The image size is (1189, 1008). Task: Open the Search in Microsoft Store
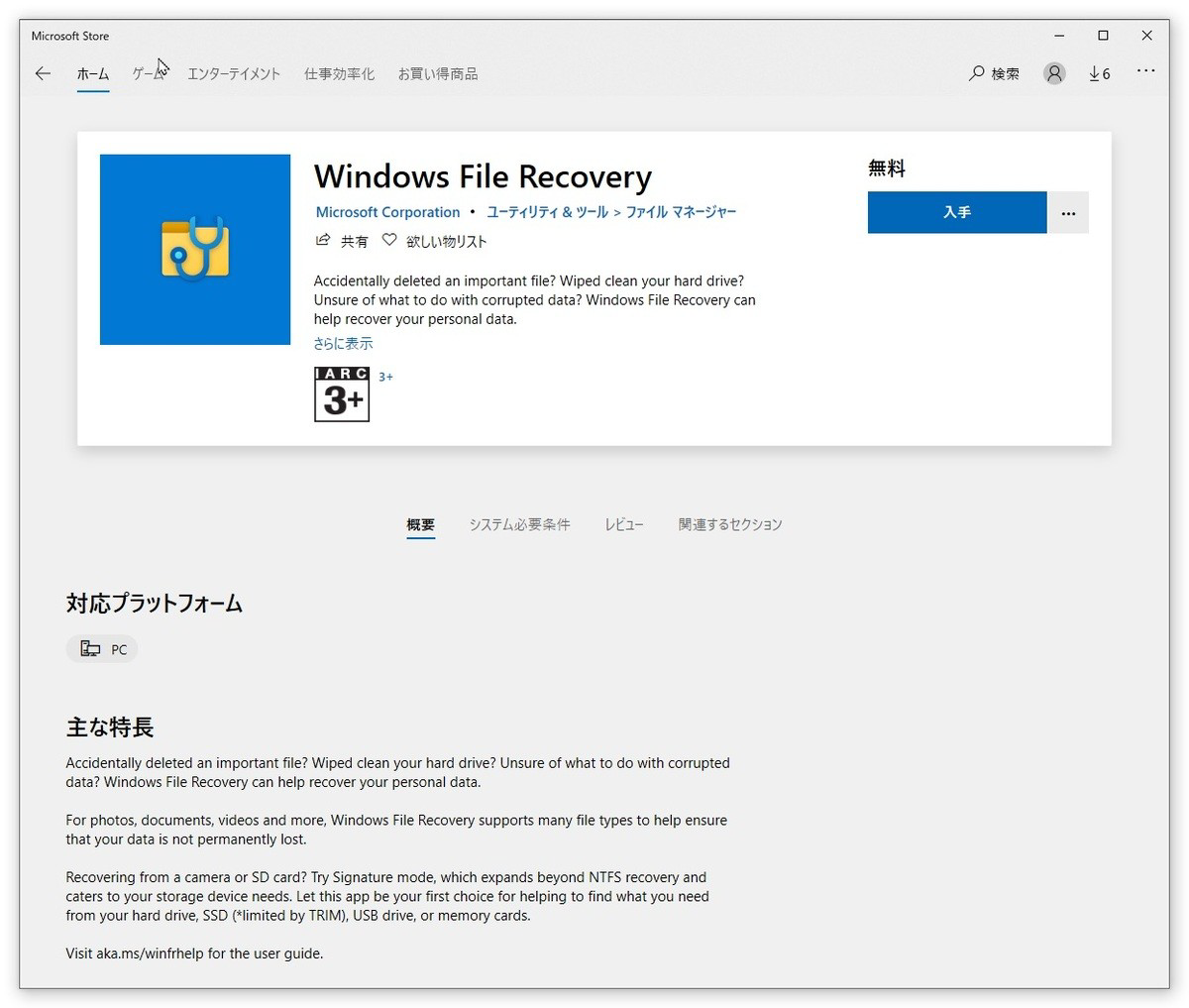pos(994,73)
